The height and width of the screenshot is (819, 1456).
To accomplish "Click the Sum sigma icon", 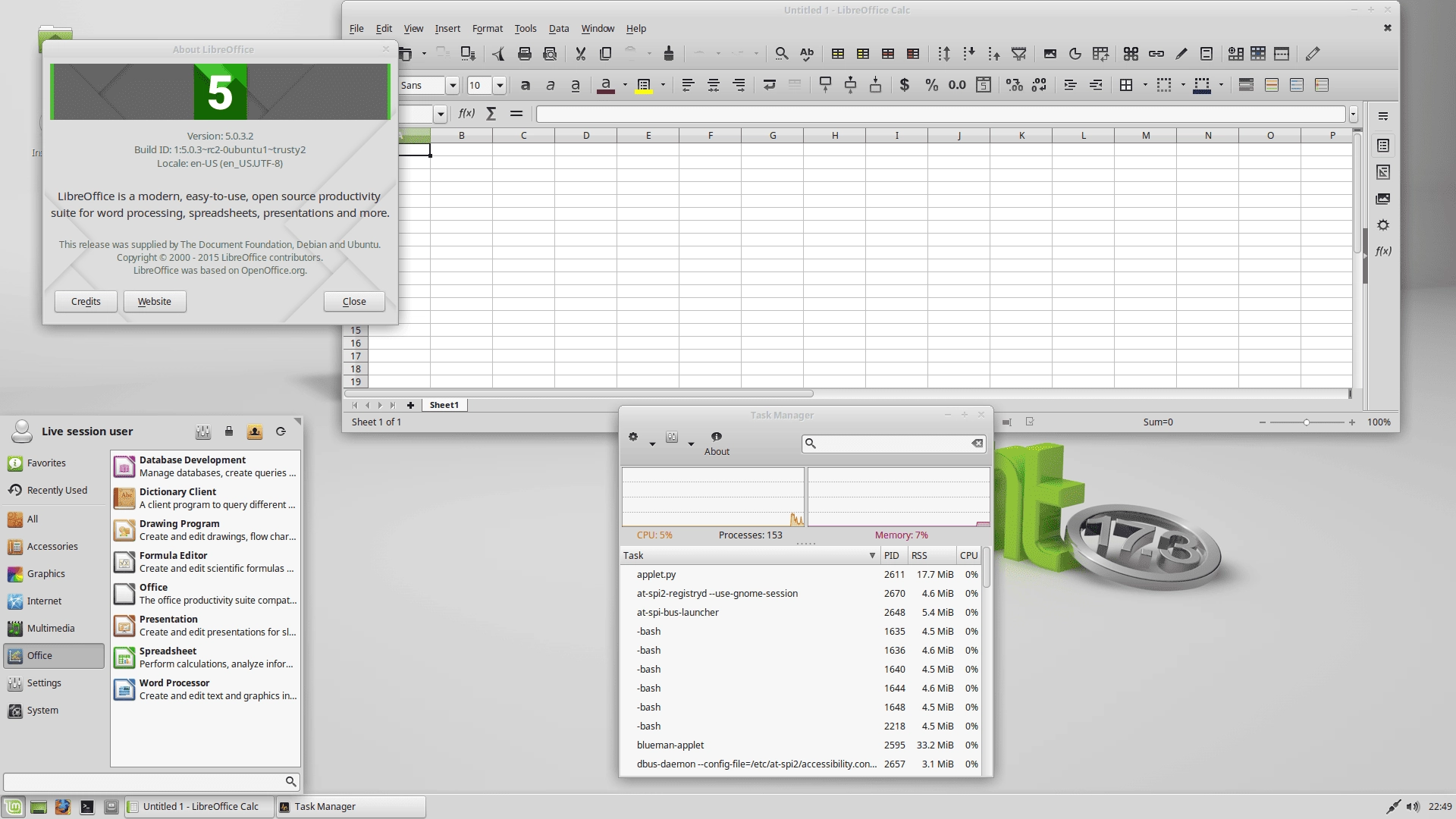I will pos(491,114).
